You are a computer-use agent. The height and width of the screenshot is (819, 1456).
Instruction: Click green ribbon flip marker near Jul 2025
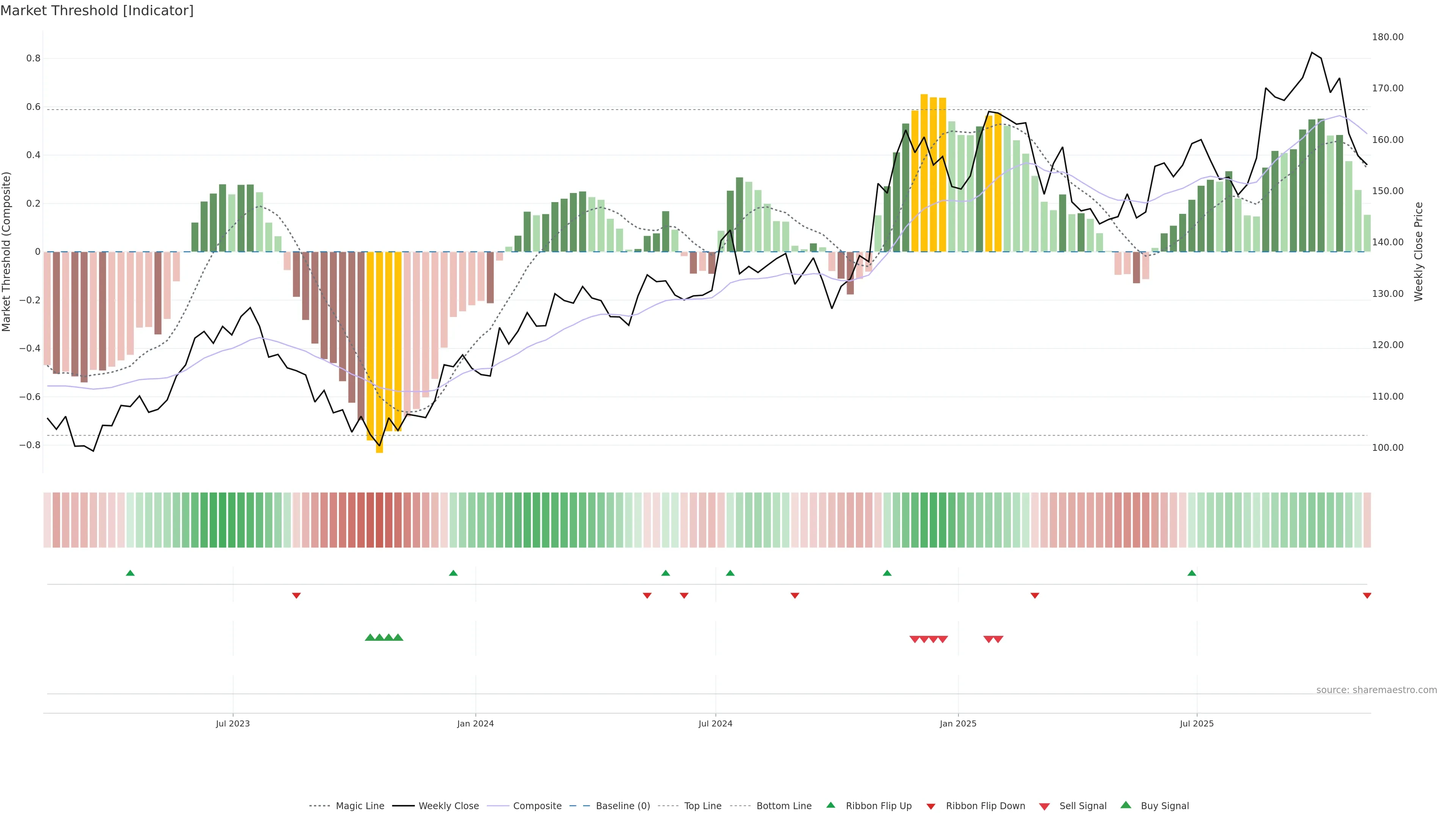tap(1191, 573)
